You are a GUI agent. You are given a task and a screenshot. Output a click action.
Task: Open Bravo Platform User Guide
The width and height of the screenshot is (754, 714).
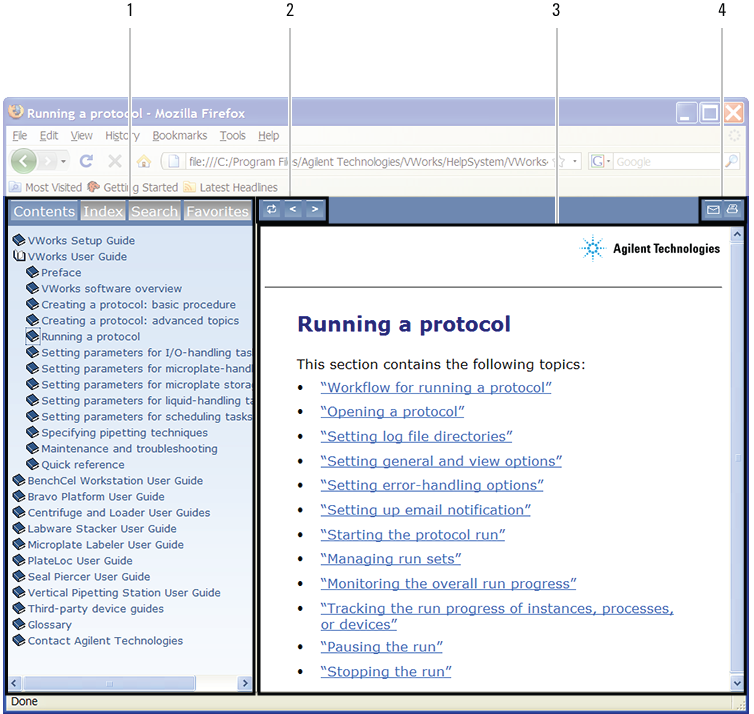pyautogui.click(x=96, y=496)
